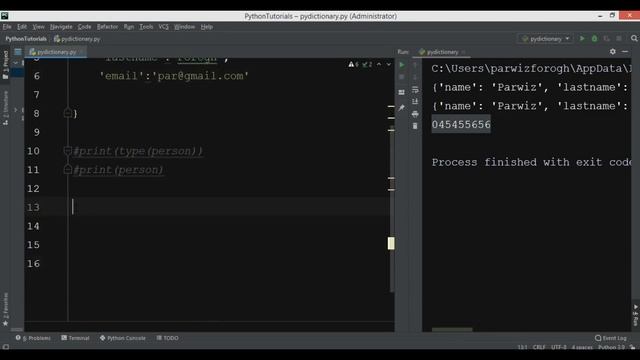The width and height of the screenshot is (640, 360).
Task: Click the tool windows quick-access icon bottom-left
Action: pos(5,347)
